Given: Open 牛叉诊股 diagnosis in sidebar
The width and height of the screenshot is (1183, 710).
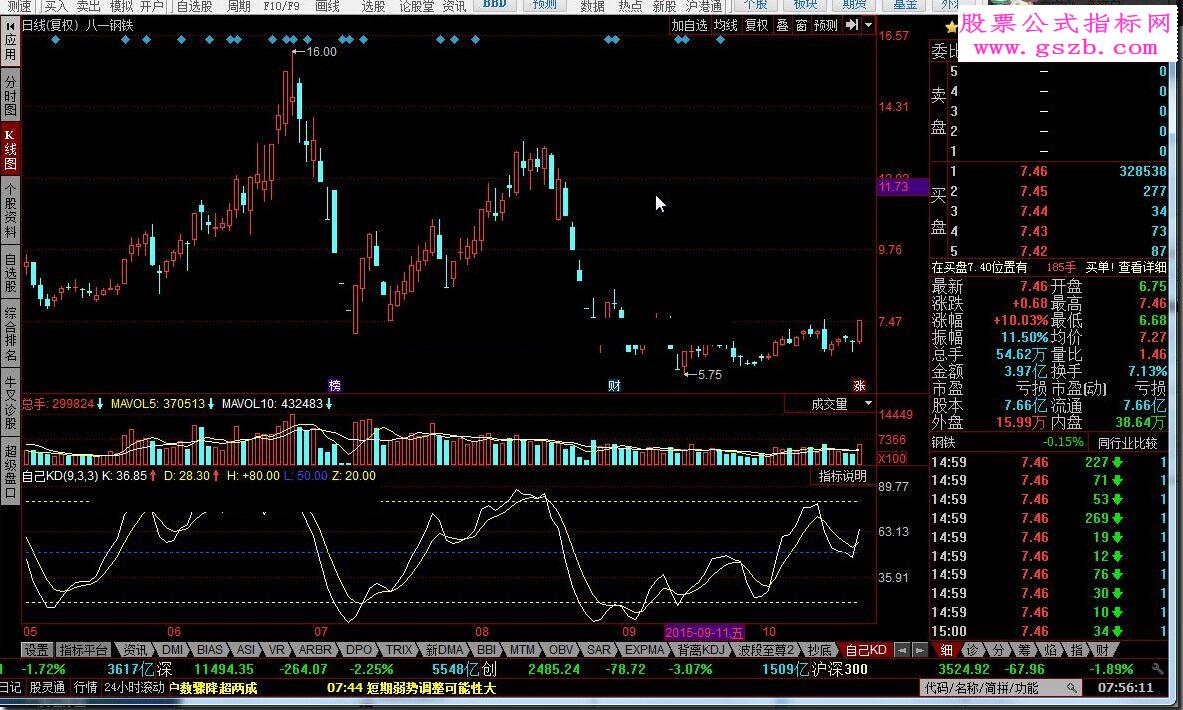Looking at the screenshot, I should pos(11,402).
